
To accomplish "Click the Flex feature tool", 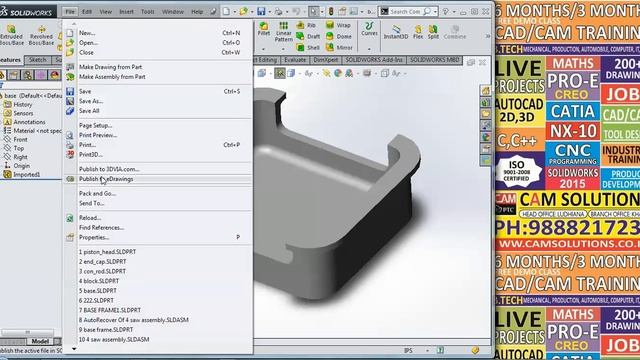I will [418, 32].
